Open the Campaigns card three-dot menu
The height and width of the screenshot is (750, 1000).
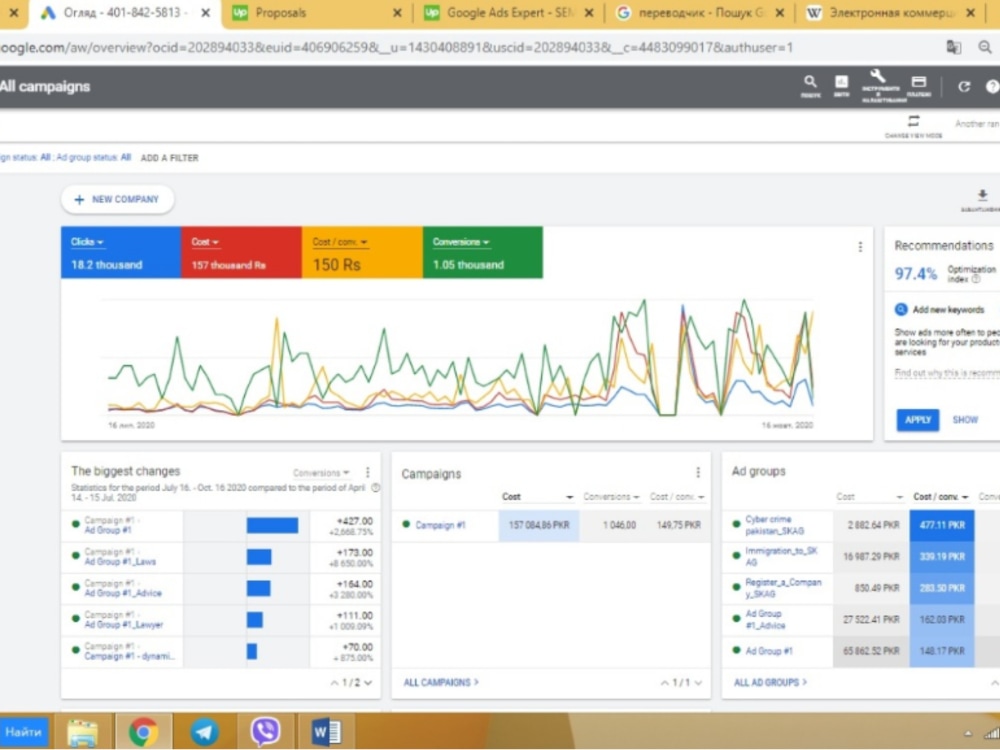[698, 472]
